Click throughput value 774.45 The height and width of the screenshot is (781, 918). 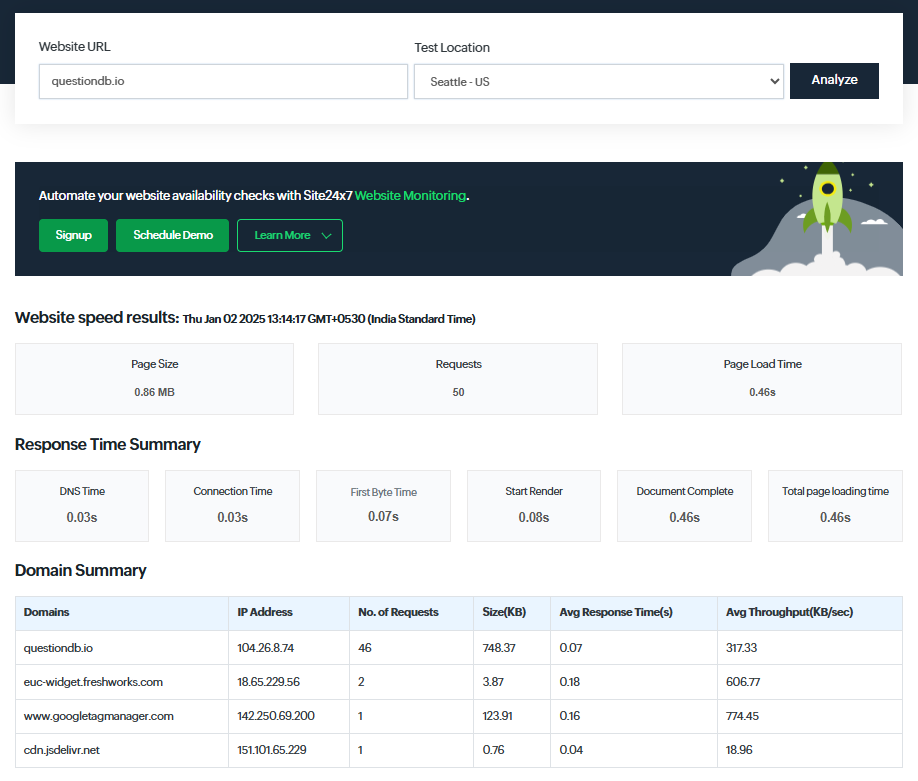pos(742,716)
